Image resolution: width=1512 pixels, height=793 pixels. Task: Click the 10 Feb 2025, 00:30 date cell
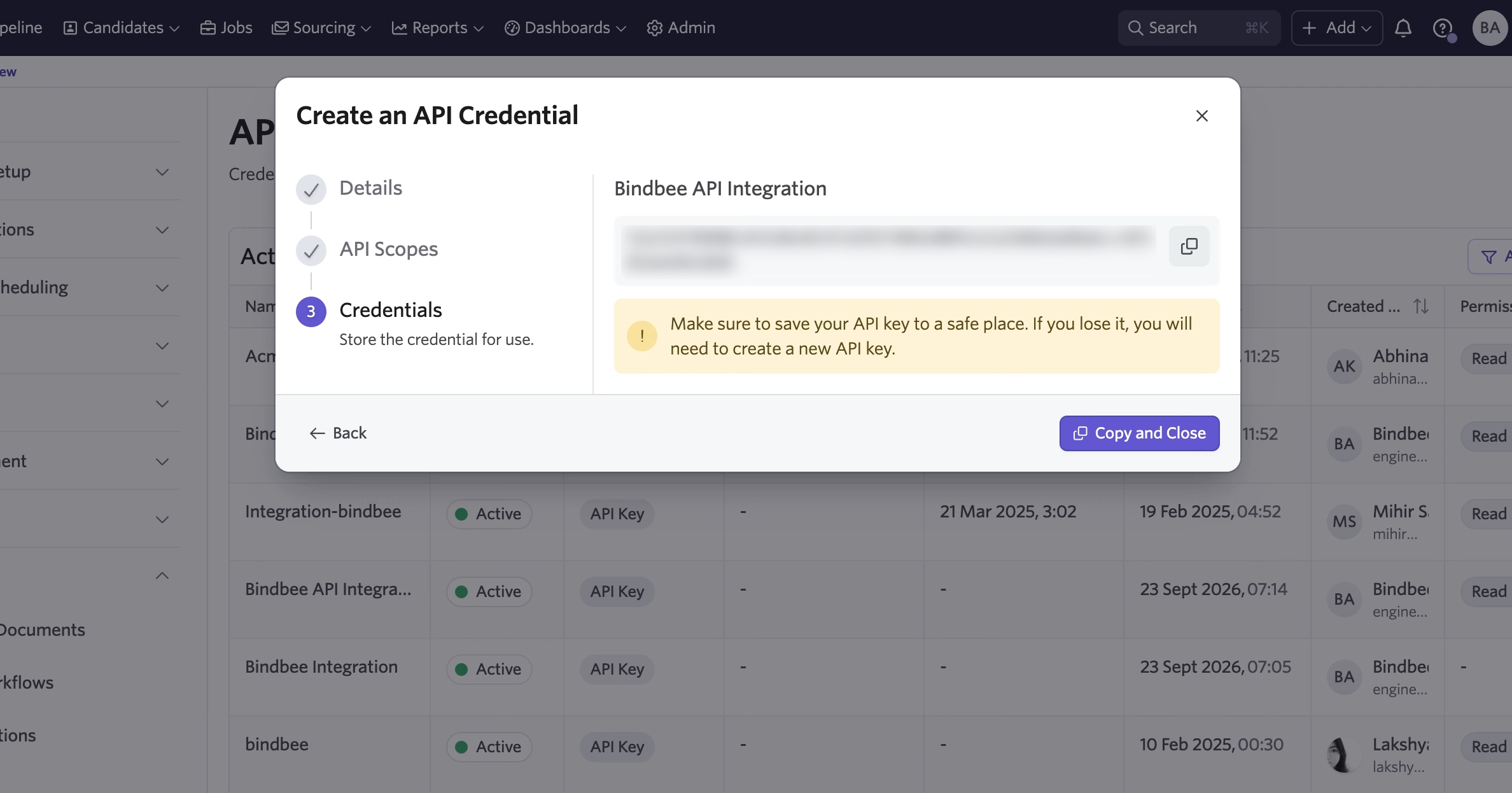[1211, 745]
